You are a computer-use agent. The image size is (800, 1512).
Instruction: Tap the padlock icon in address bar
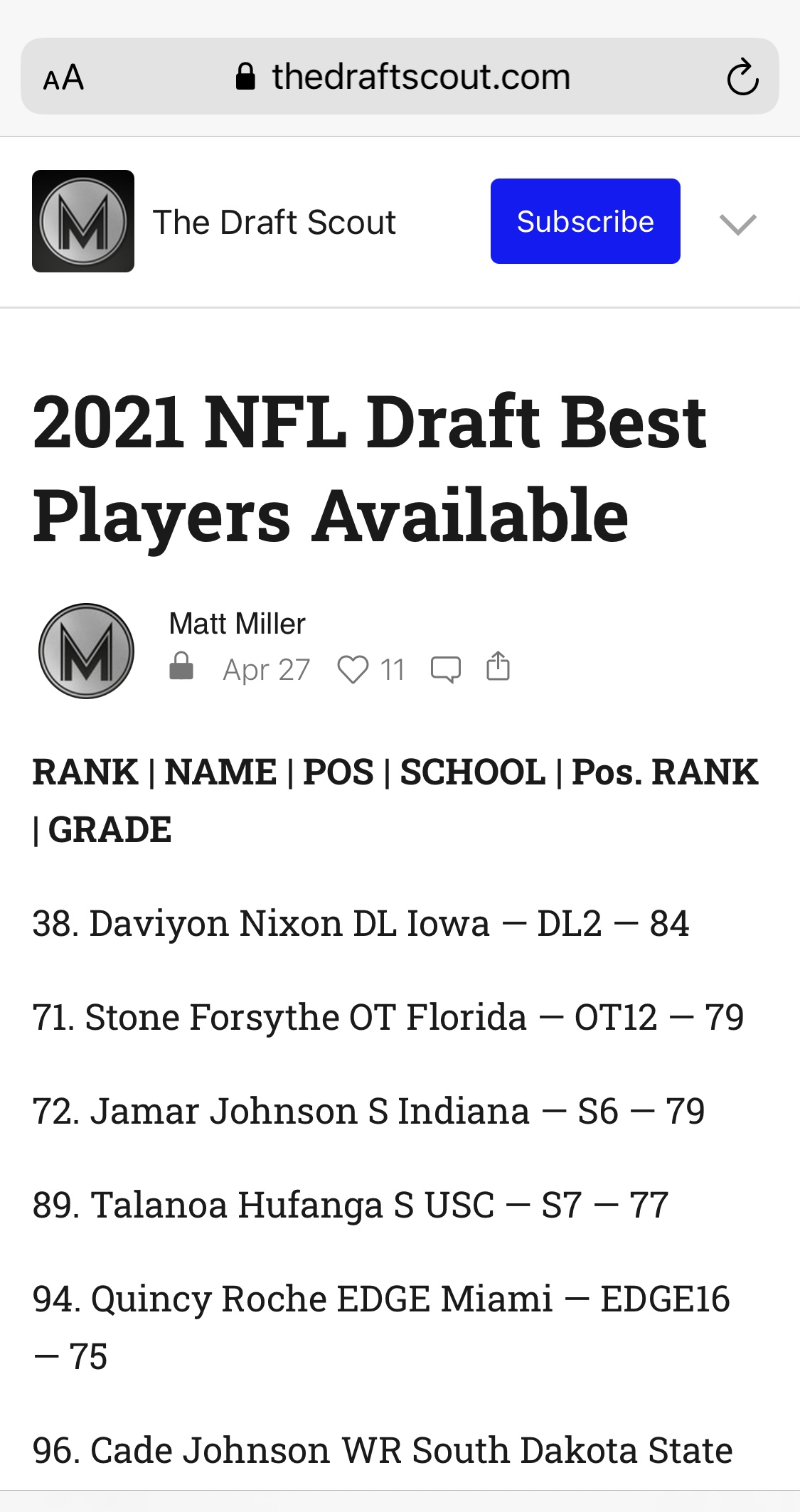(245, 77)
